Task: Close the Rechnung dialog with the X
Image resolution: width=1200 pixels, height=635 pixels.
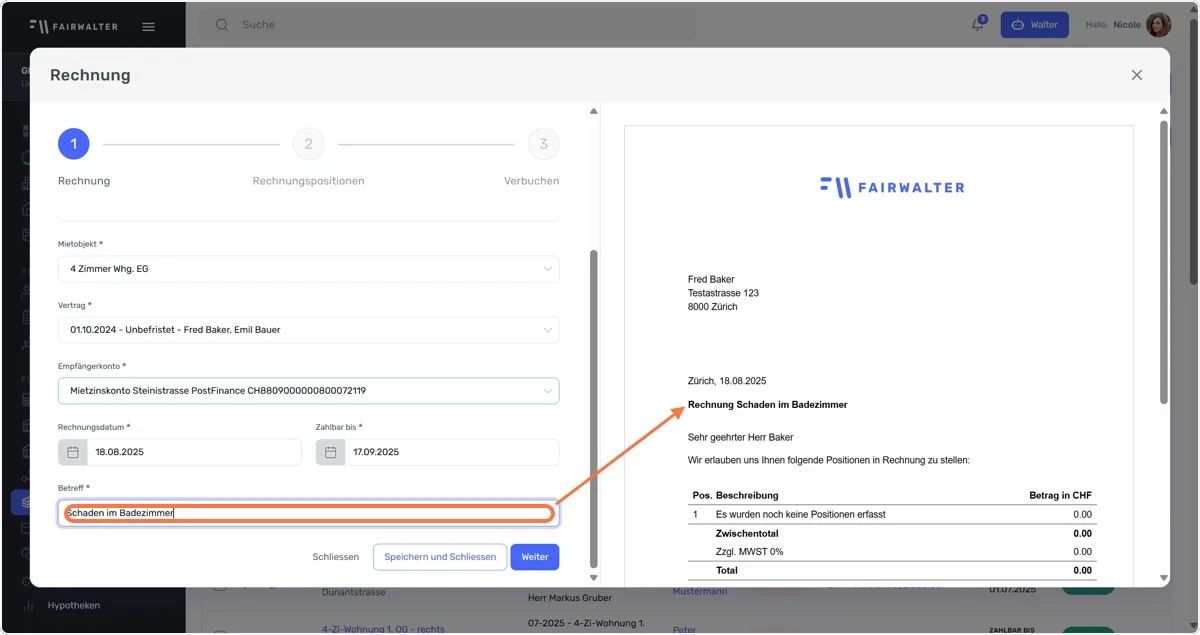Action: tap(1136, 75)
